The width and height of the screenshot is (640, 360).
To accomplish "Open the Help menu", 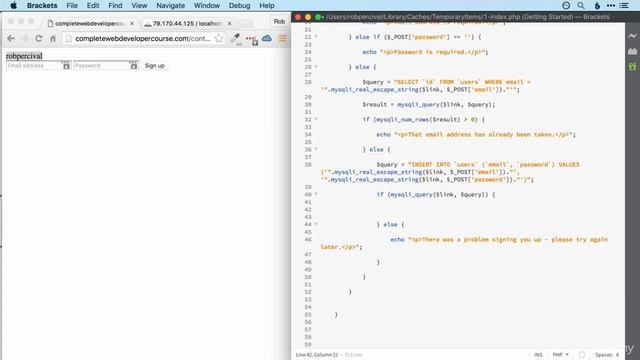I will pyautogui.click(x=267, y=5).
